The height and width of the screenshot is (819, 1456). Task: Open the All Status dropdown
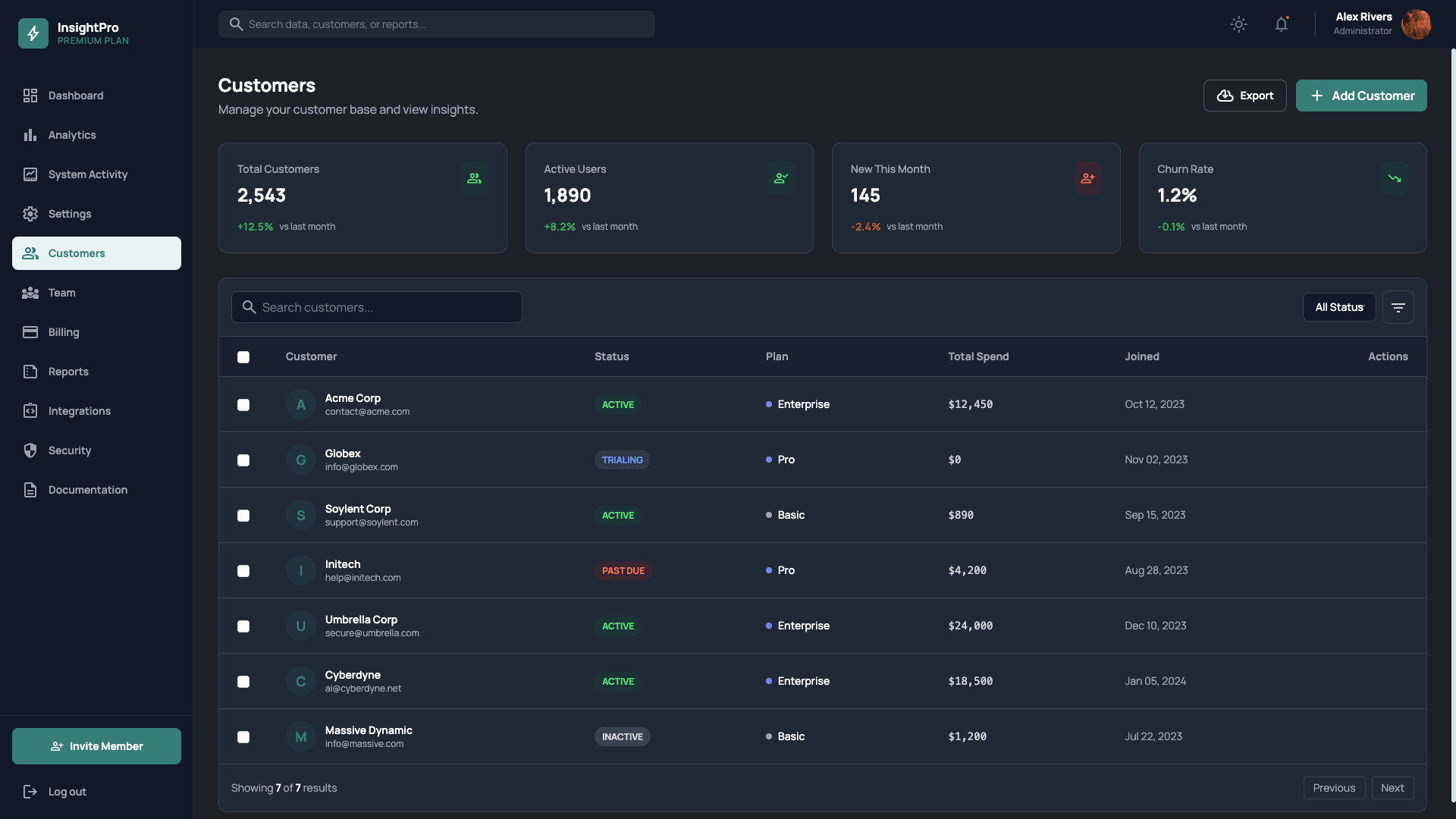click(1339, 307)
